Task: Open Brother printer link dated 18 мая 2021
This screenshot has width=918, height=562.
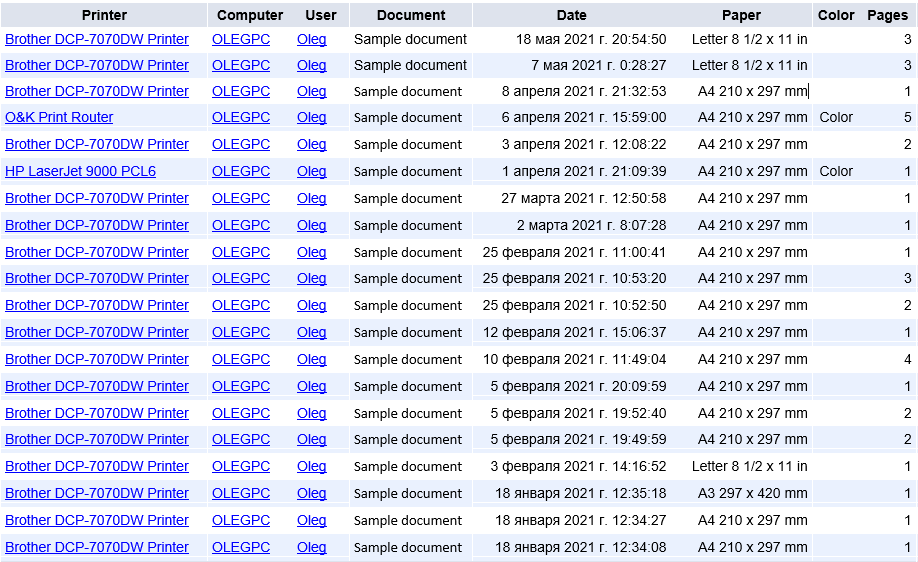Action: [97, 39]
